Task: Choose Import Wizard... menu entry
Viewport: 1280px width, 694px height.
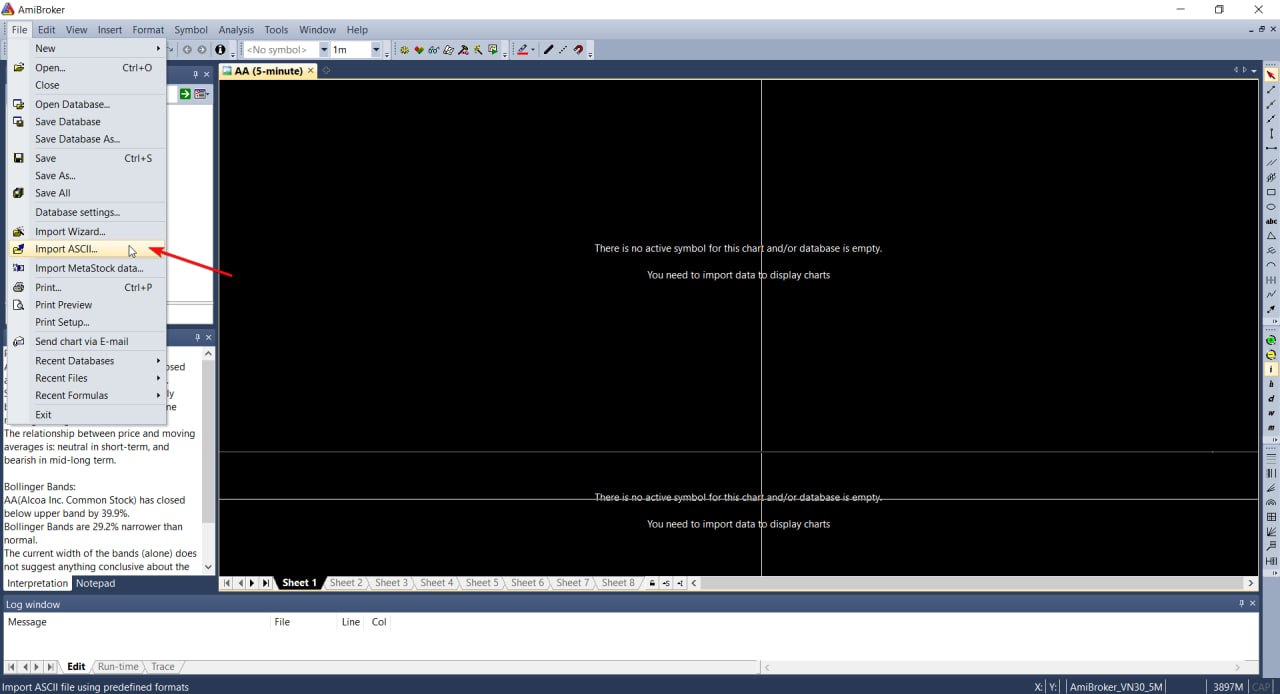Action: pos(87,232)
